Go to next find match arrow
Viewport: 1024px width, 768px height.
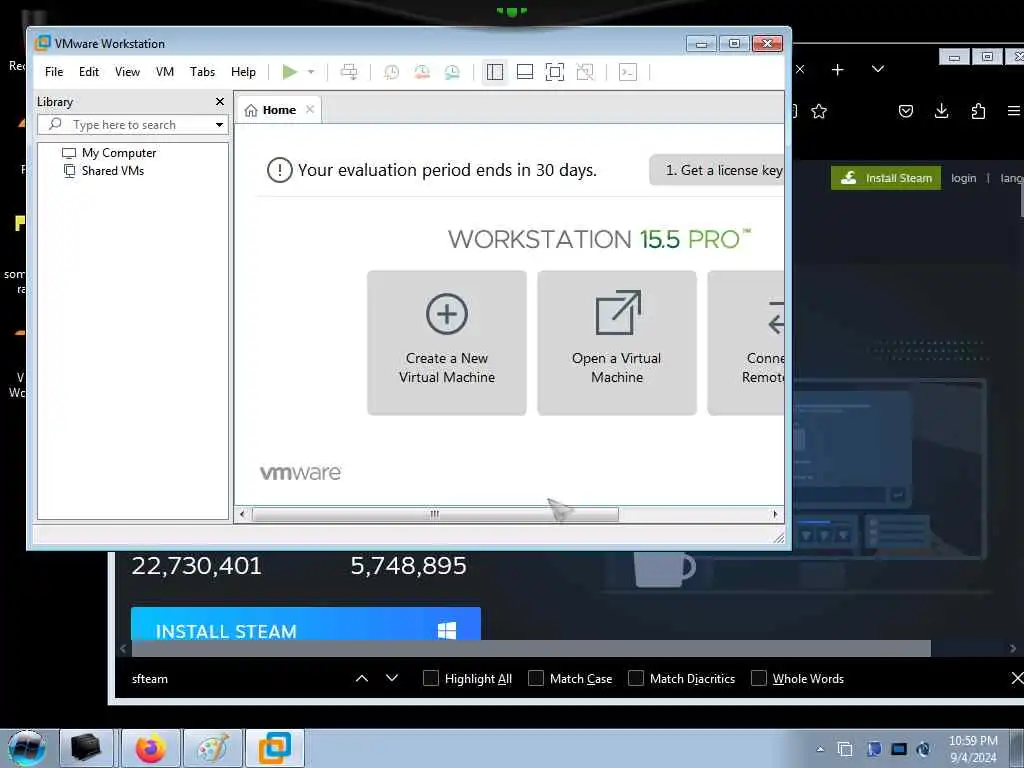pyautogui.click(x=392, y=678)
